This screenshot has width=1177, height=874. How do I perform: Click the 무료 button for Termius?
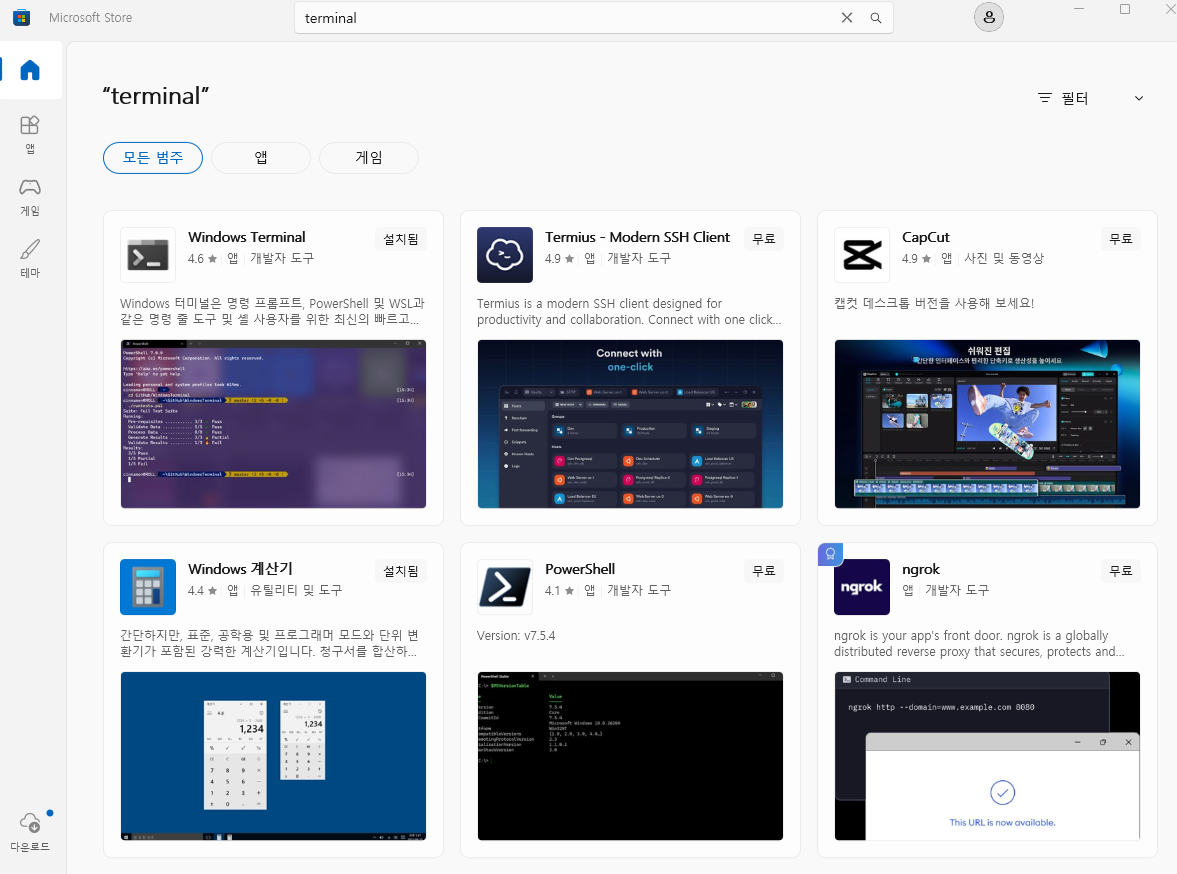(x=763, y=238)
